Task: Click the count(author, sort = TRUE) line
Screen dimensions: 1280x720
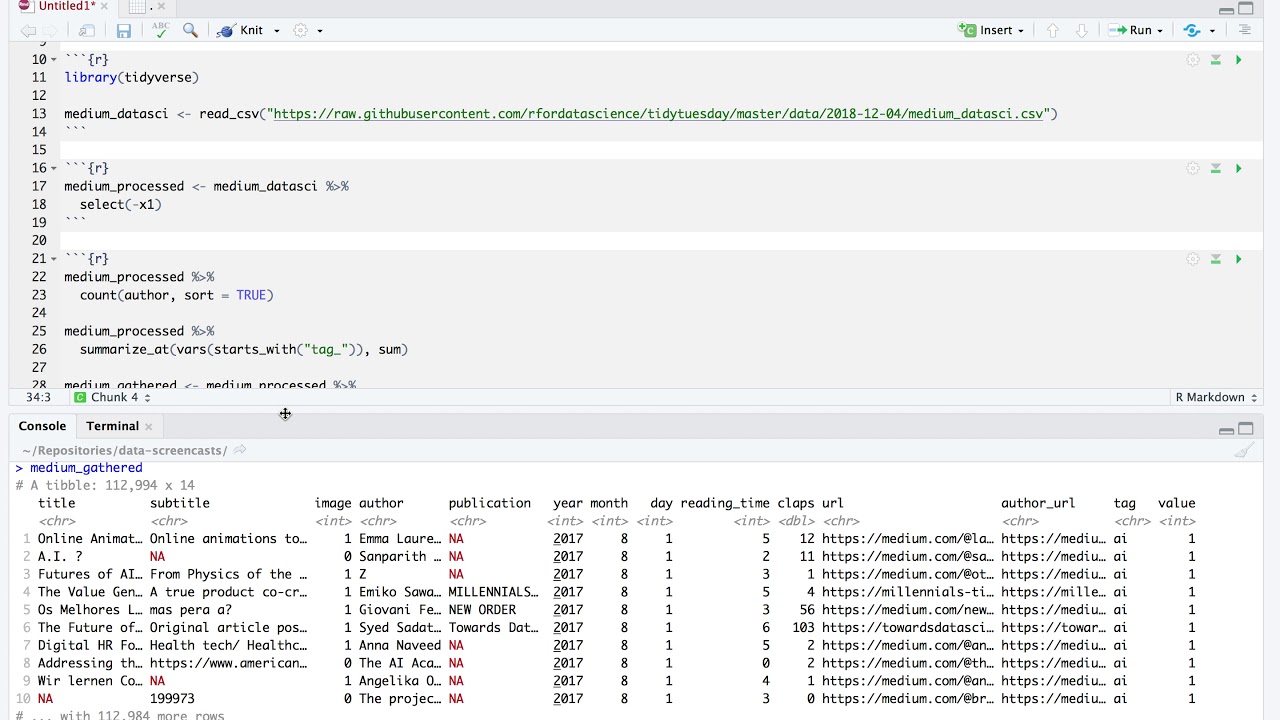Action: click(176, 295)
